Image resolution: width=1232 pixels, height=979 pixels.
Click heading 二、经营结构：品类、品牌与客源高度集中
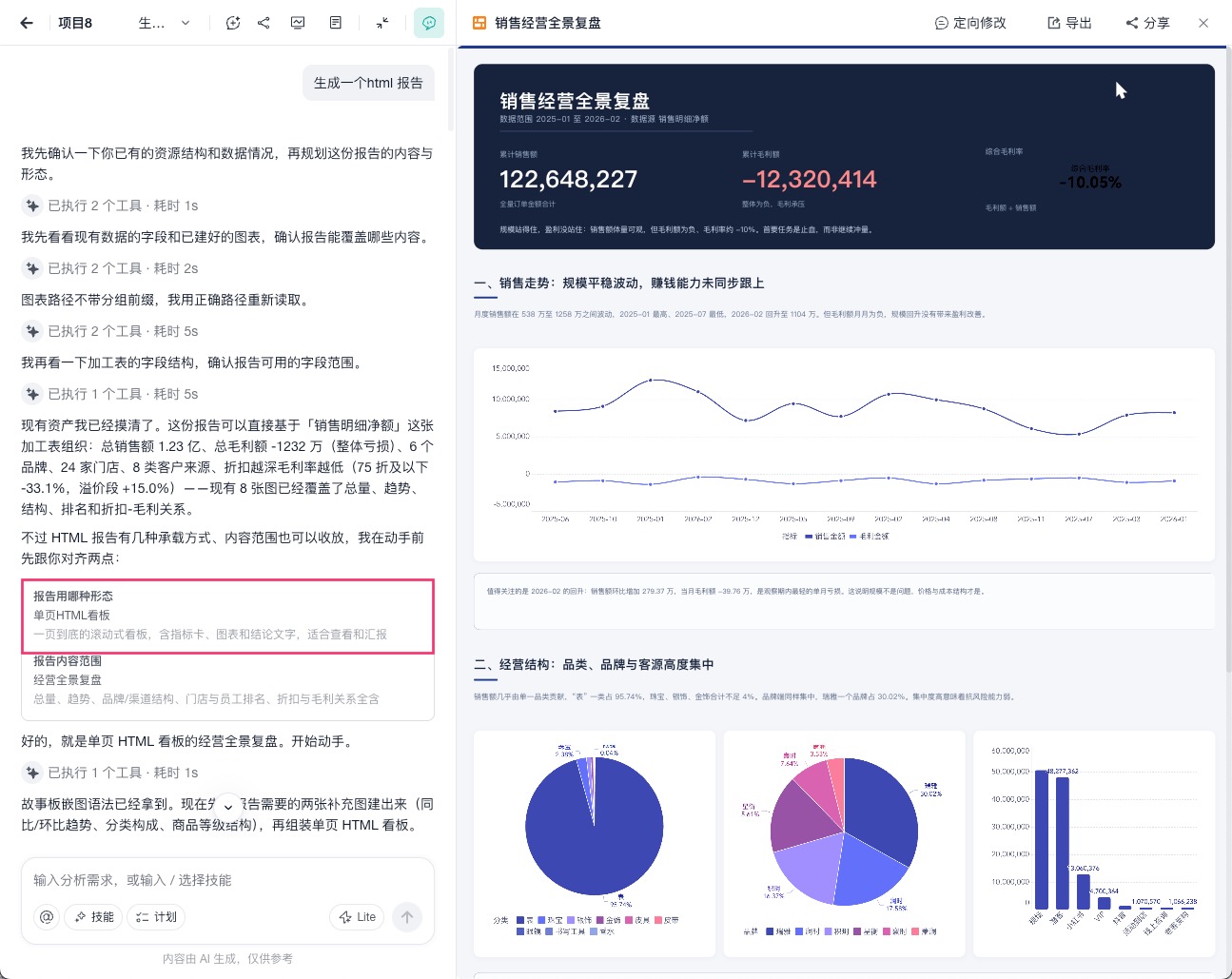point(594,664)
